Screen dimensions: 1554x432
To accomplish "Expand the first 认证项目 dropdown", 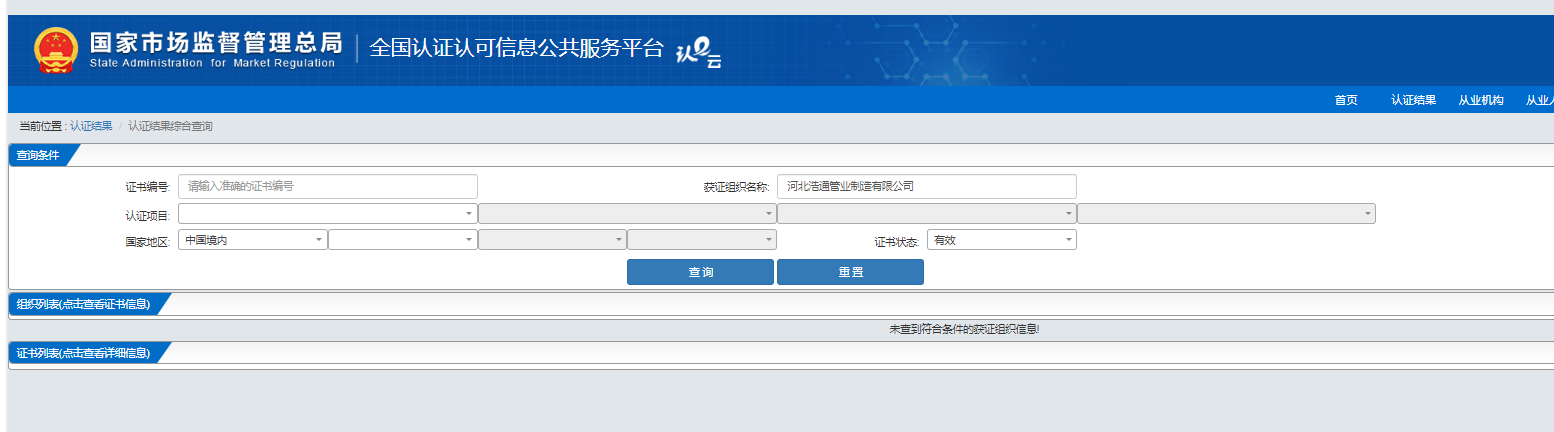I will pos(328,213).
